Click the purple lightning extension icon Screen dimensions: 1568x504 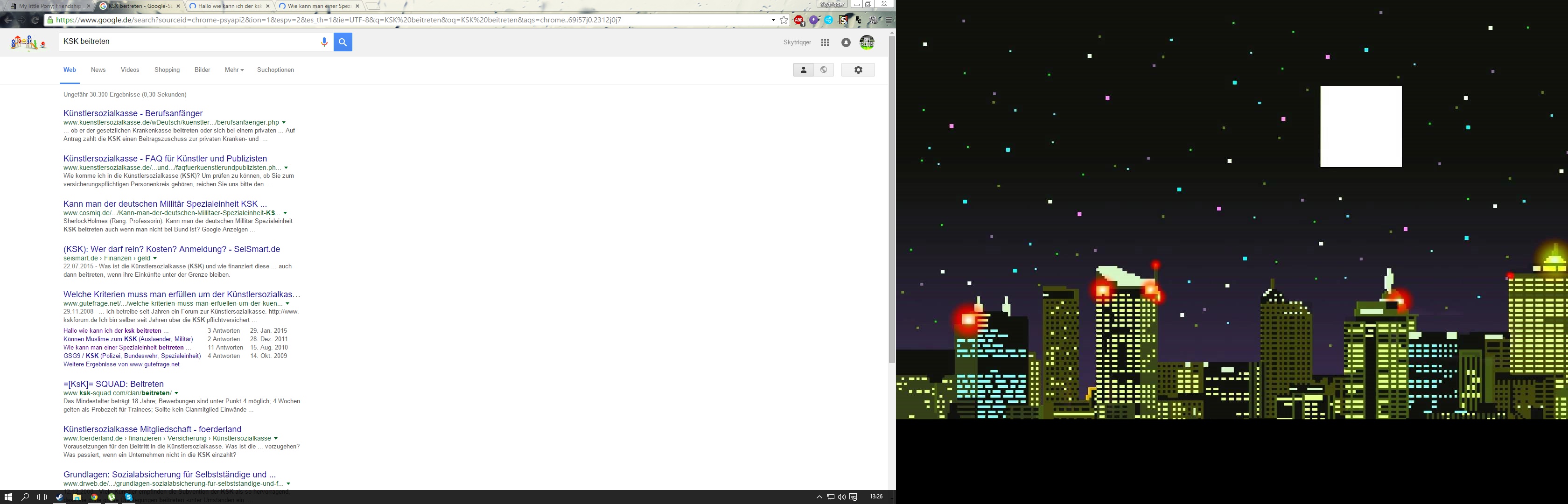(x=814, y=20)
